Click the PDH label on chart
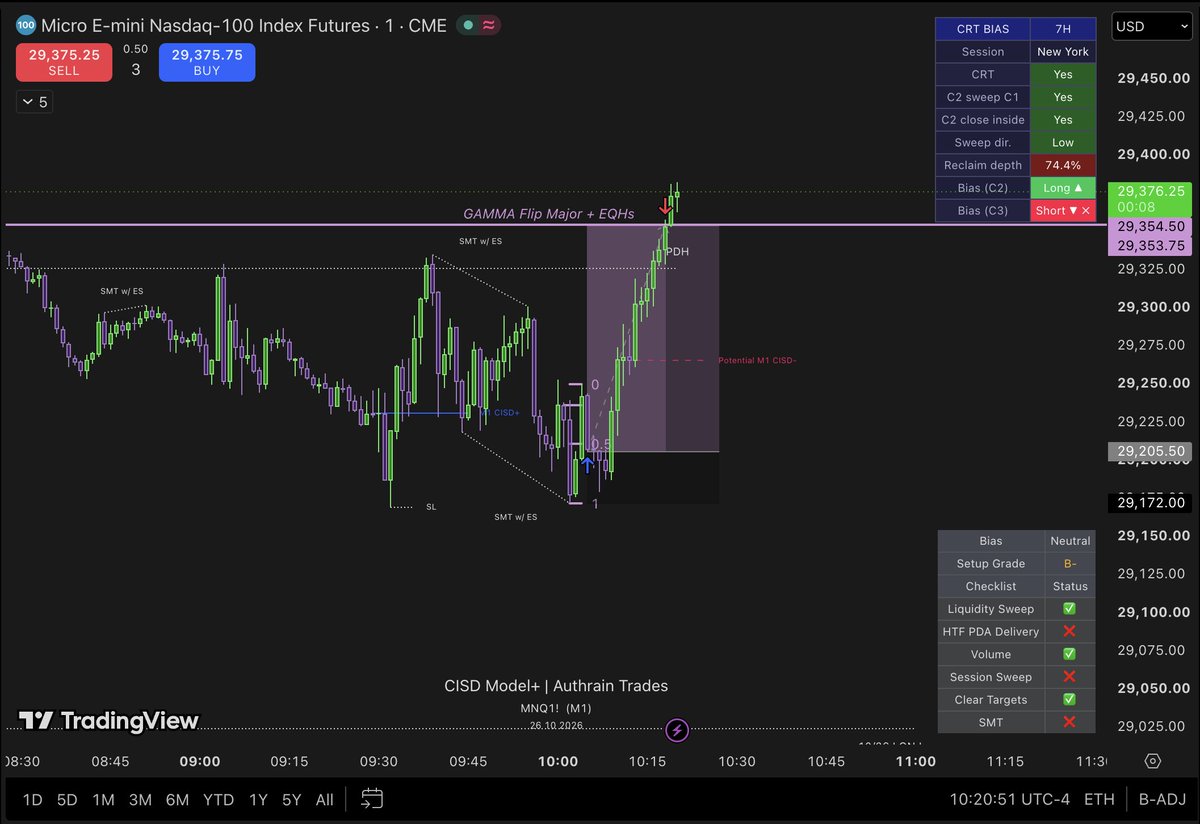This screenshot has width=1200, height=824. pyautogui.click(x=677, y=252)
